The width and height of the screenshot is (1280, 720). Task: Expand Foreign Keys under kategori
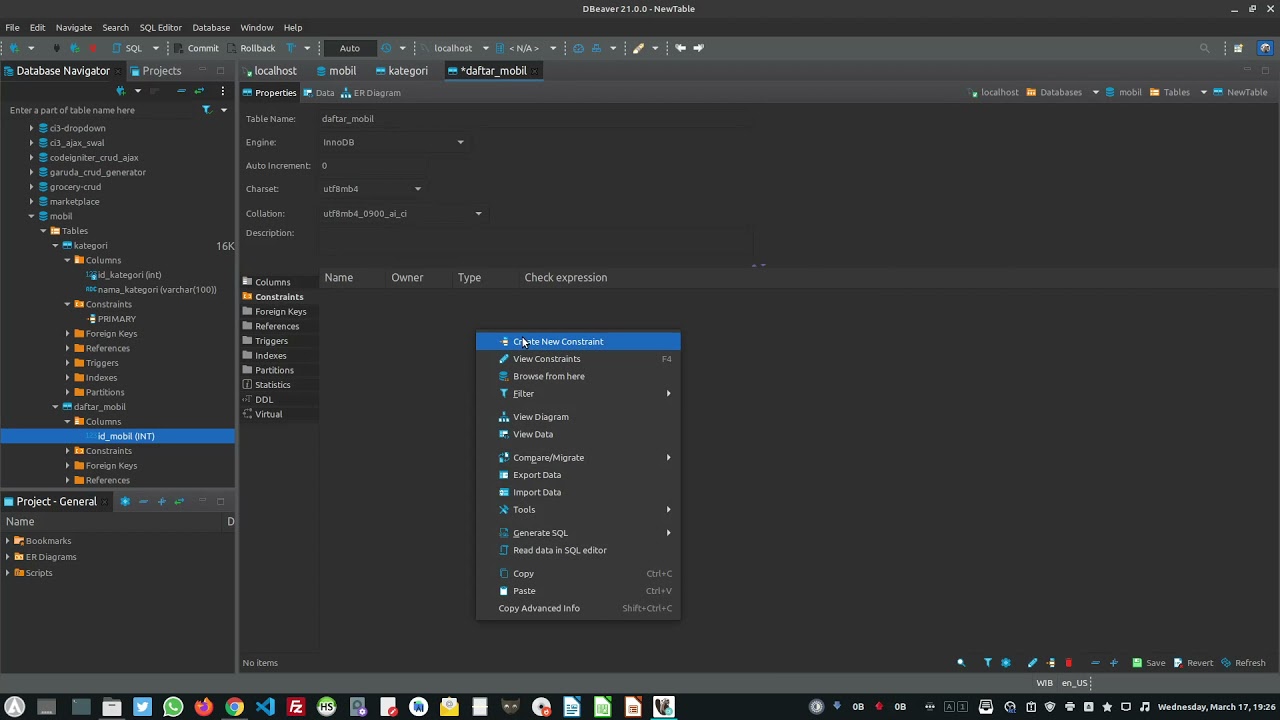point(67,334)
